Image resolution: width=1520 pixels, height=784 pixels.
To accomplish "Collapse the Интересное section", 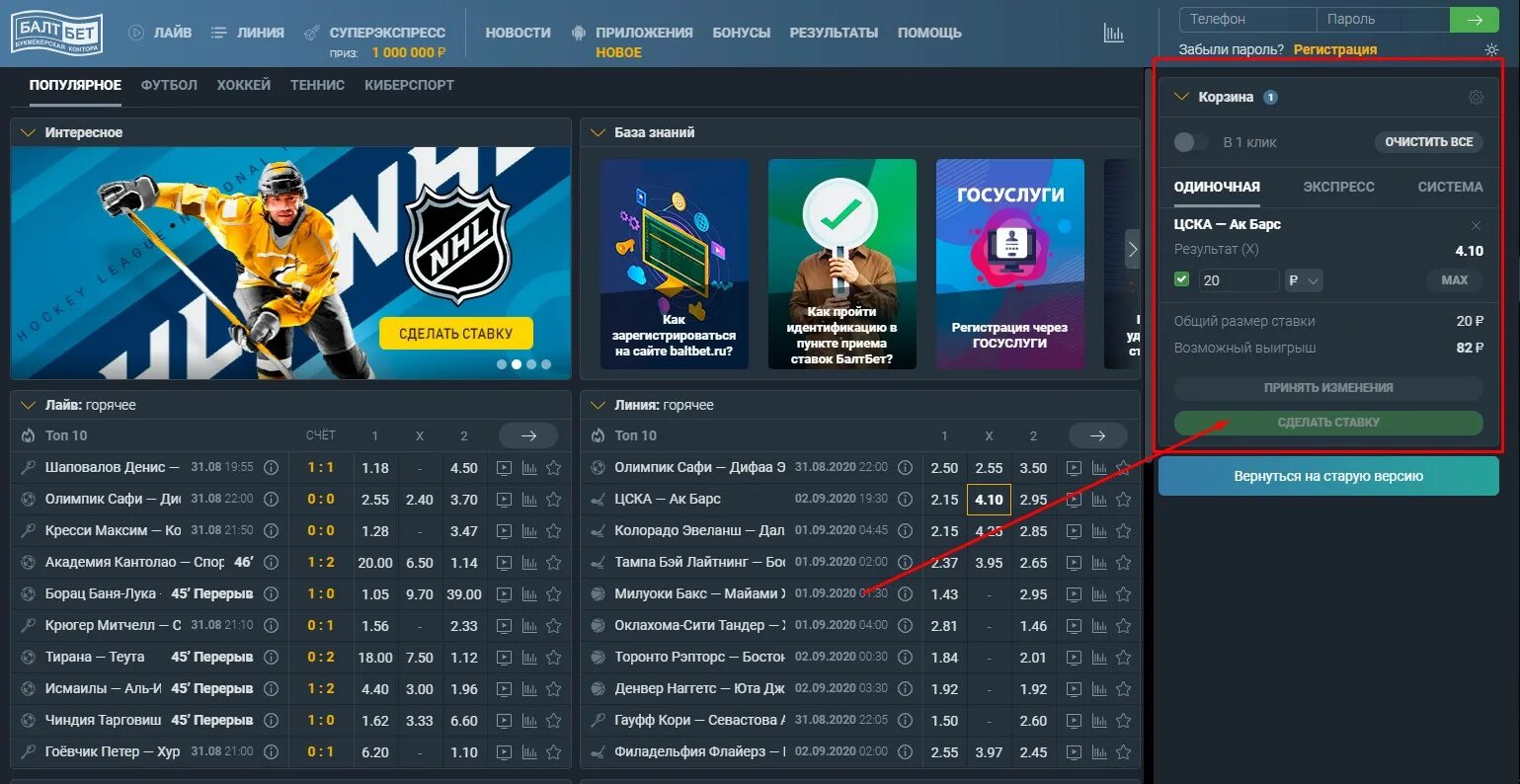I will coord(28,132).
